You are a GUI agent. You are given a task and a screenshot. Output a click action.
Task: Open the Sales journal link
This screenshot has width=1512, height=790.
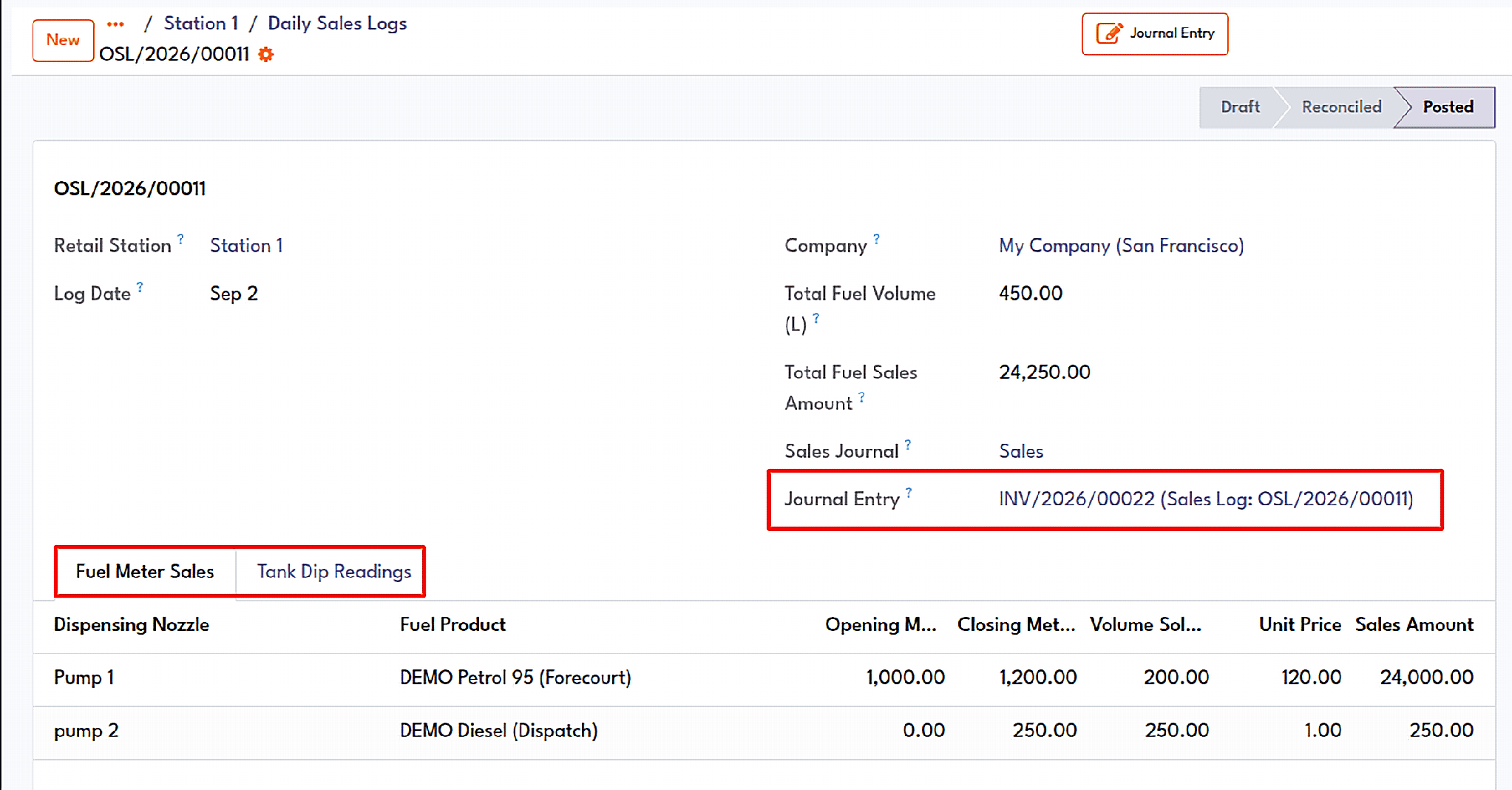[1021, 451]
